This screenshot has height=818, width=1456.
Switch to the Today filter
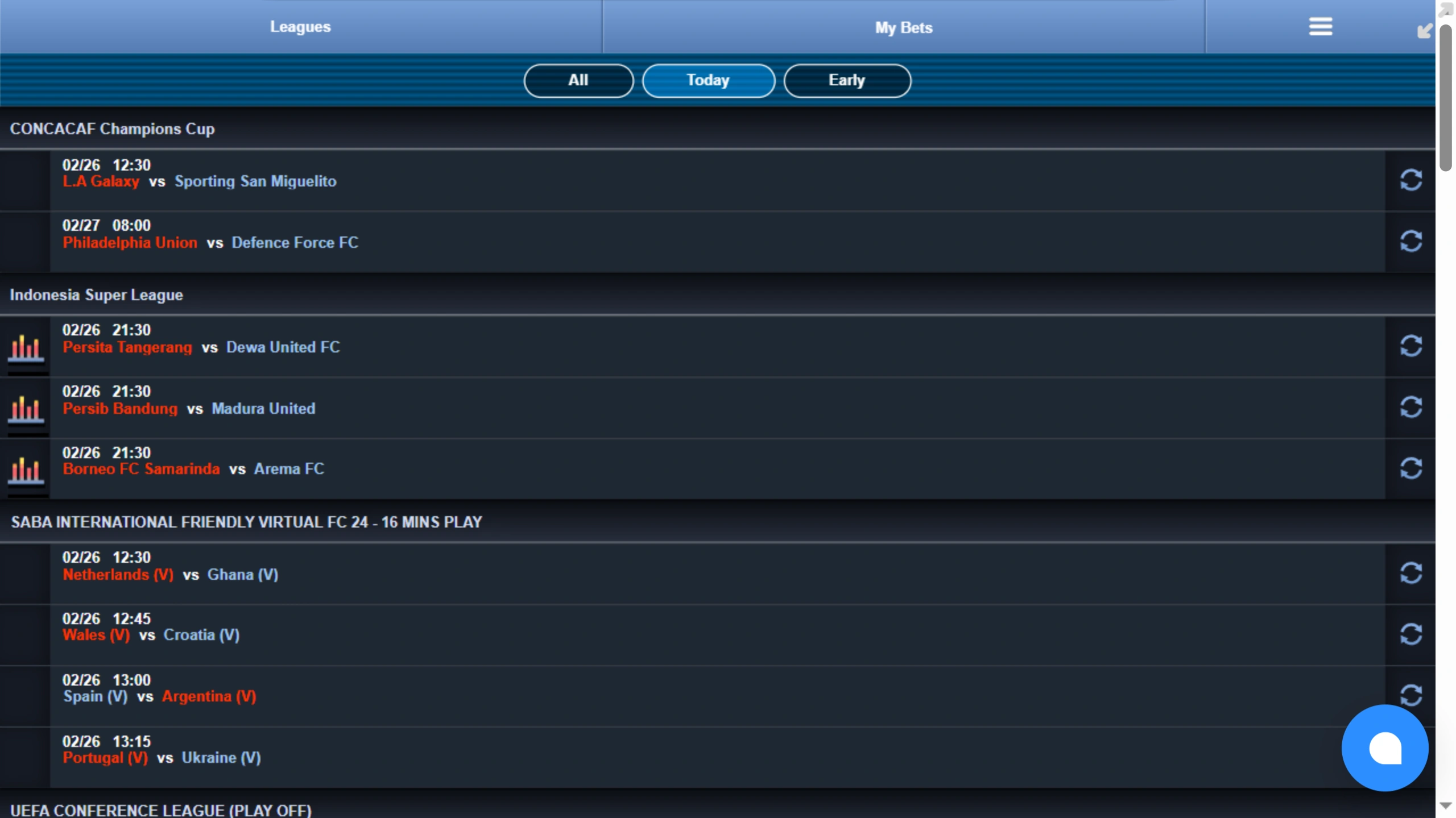(x=708, y=81)
